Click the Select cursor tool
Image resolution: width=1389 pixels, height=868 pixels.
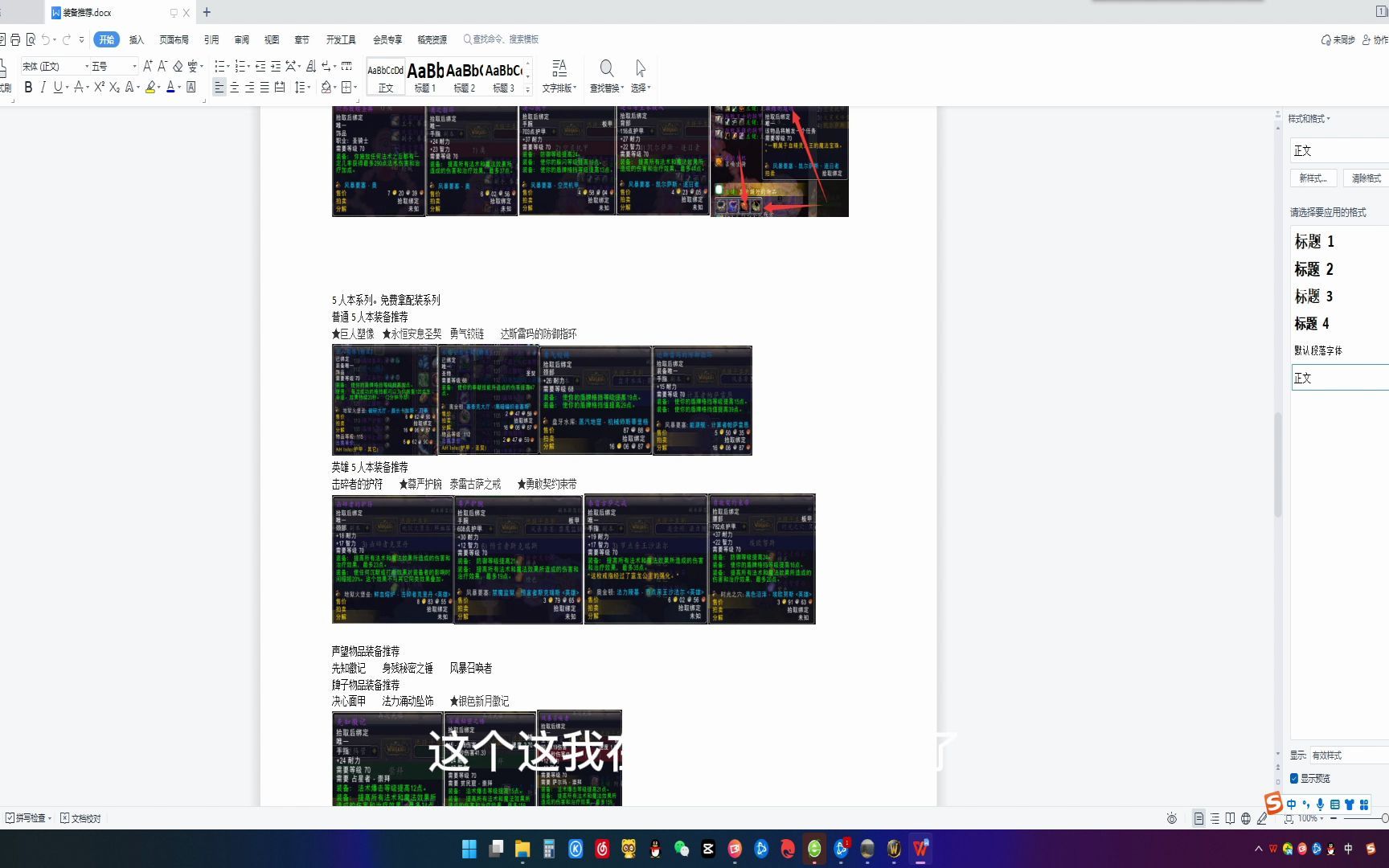pos(641,76)
